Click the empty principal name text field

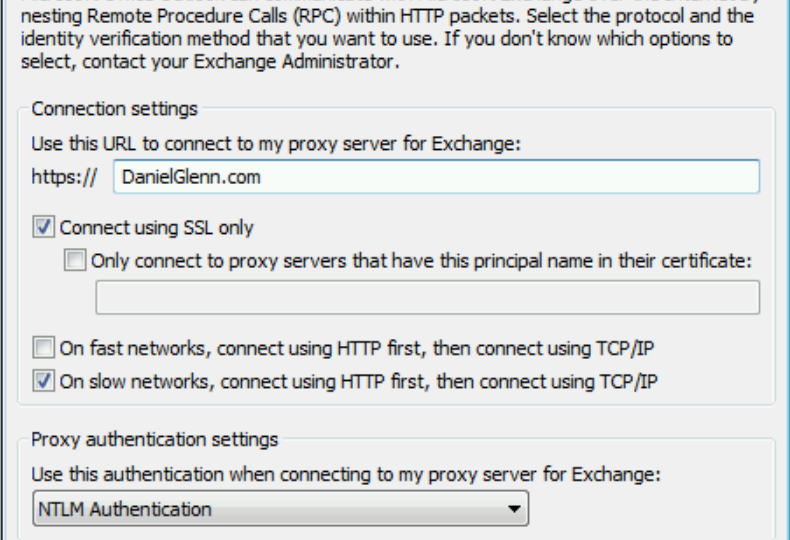[x=427, y=298]
